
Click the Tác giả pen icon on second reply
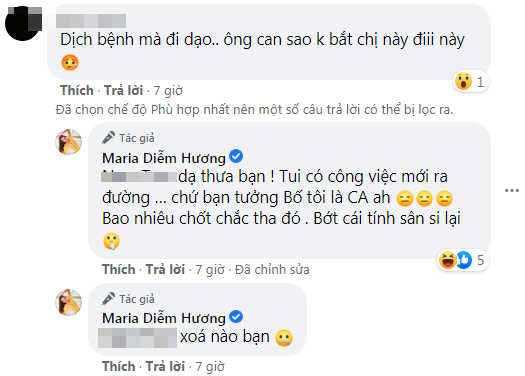pos(108,298)
